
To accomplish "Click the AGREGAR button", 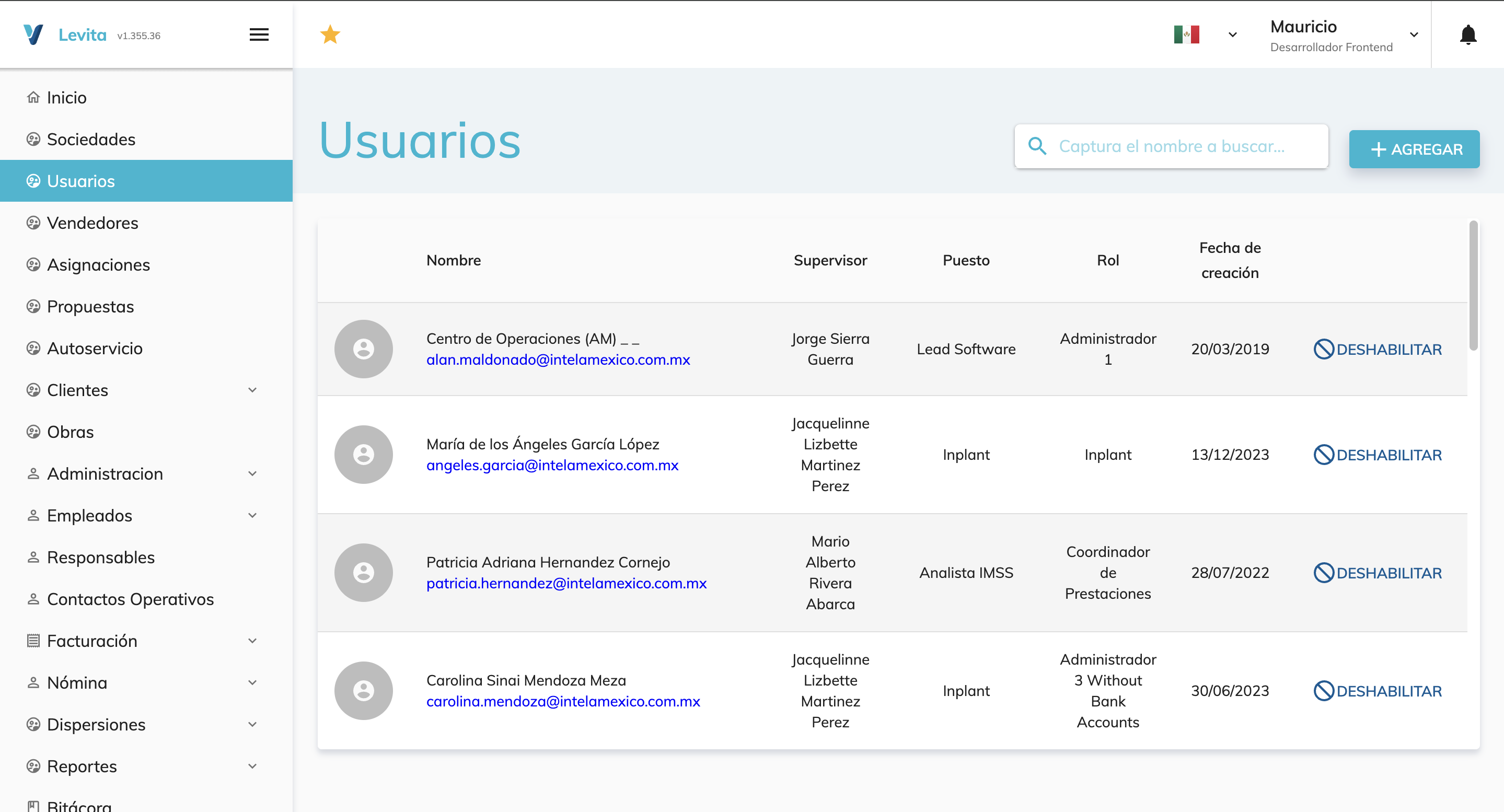I will (1414, 149).
